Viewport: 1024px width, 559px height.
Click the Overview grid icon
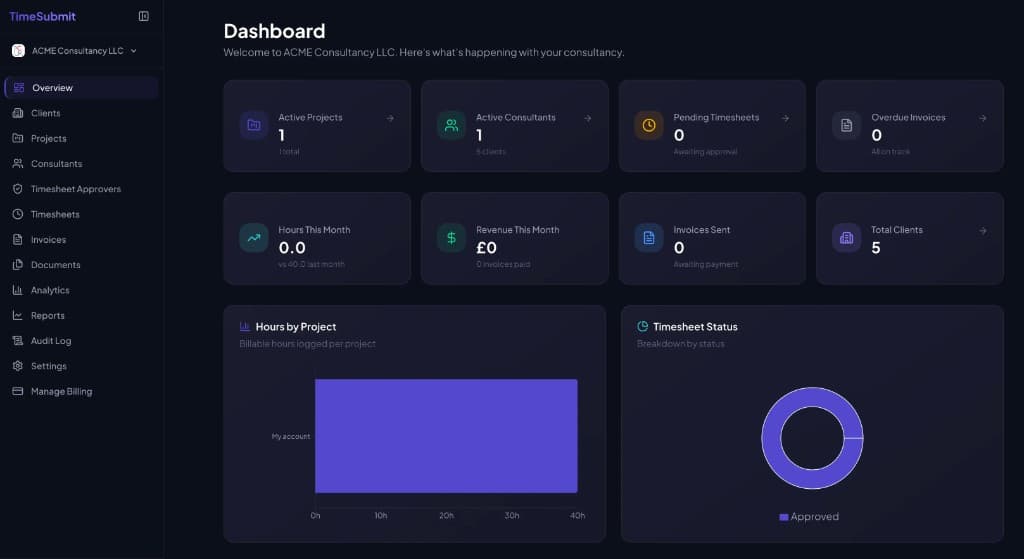point(19,88)
